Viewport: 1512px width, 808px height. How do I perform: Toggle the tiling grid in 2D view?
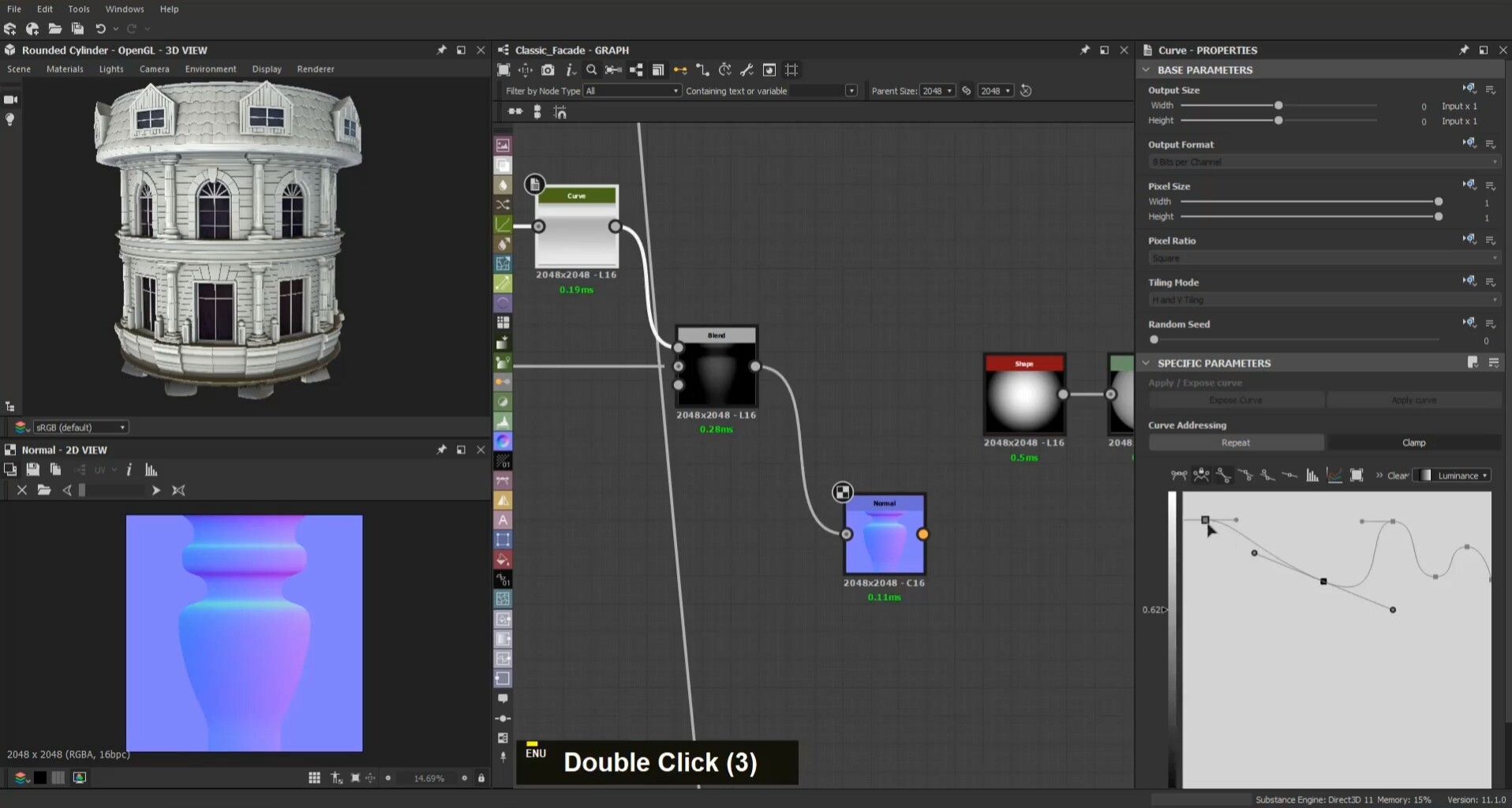[314, 778]
